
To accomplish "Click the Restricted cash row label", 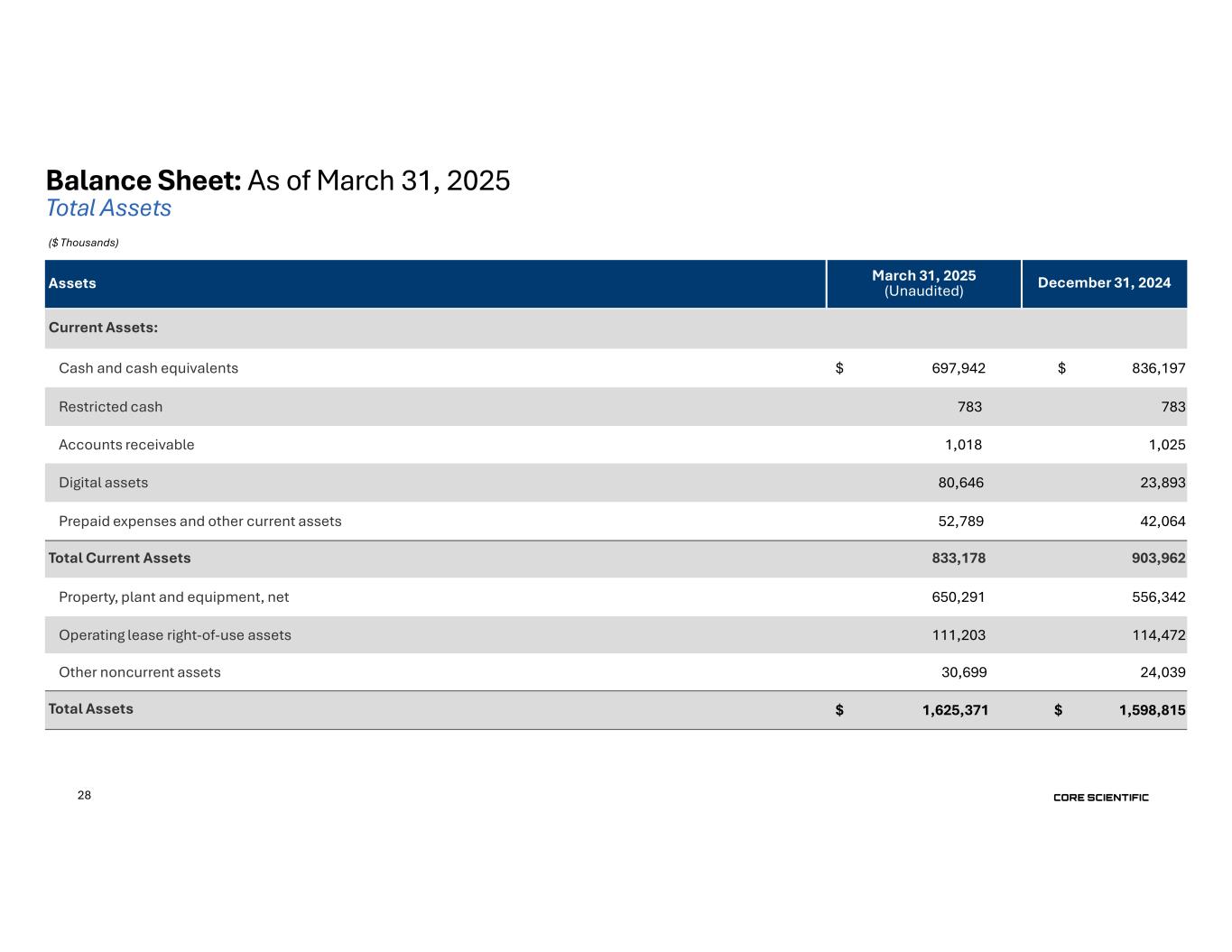I will click(110, 407).
